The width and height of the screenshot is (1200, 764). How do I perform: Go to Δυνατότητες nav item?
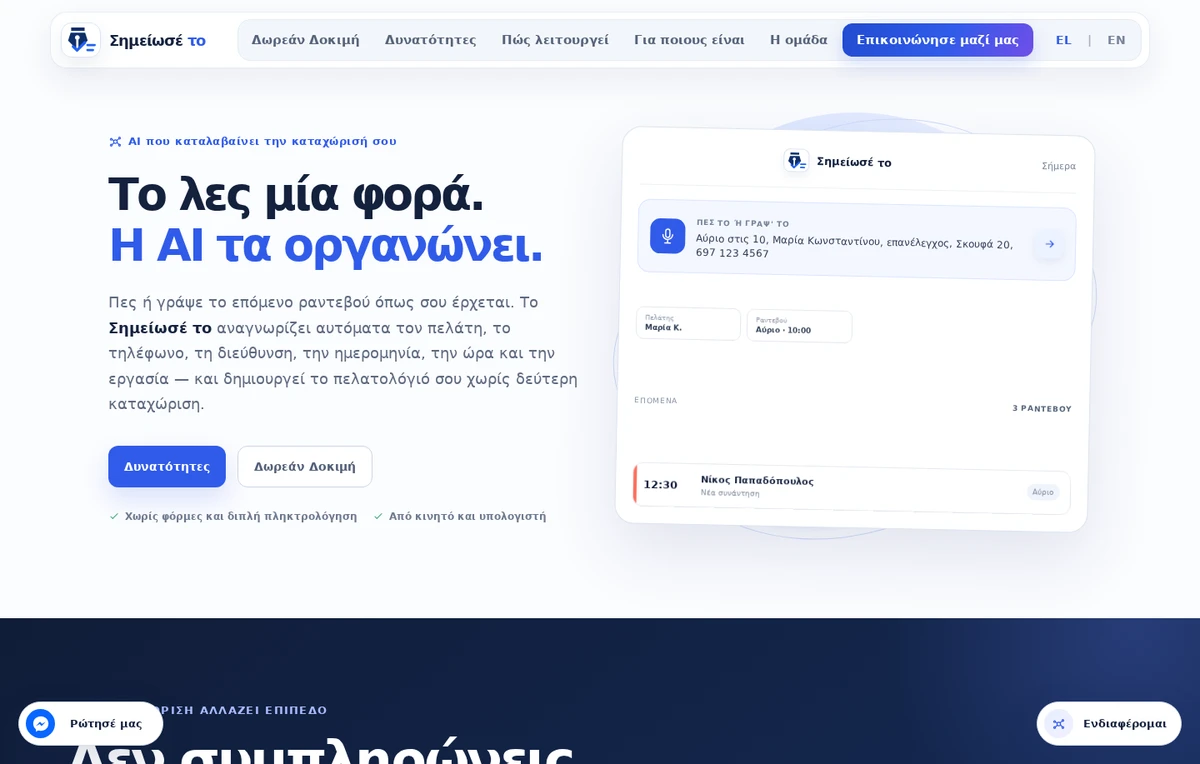430,40
